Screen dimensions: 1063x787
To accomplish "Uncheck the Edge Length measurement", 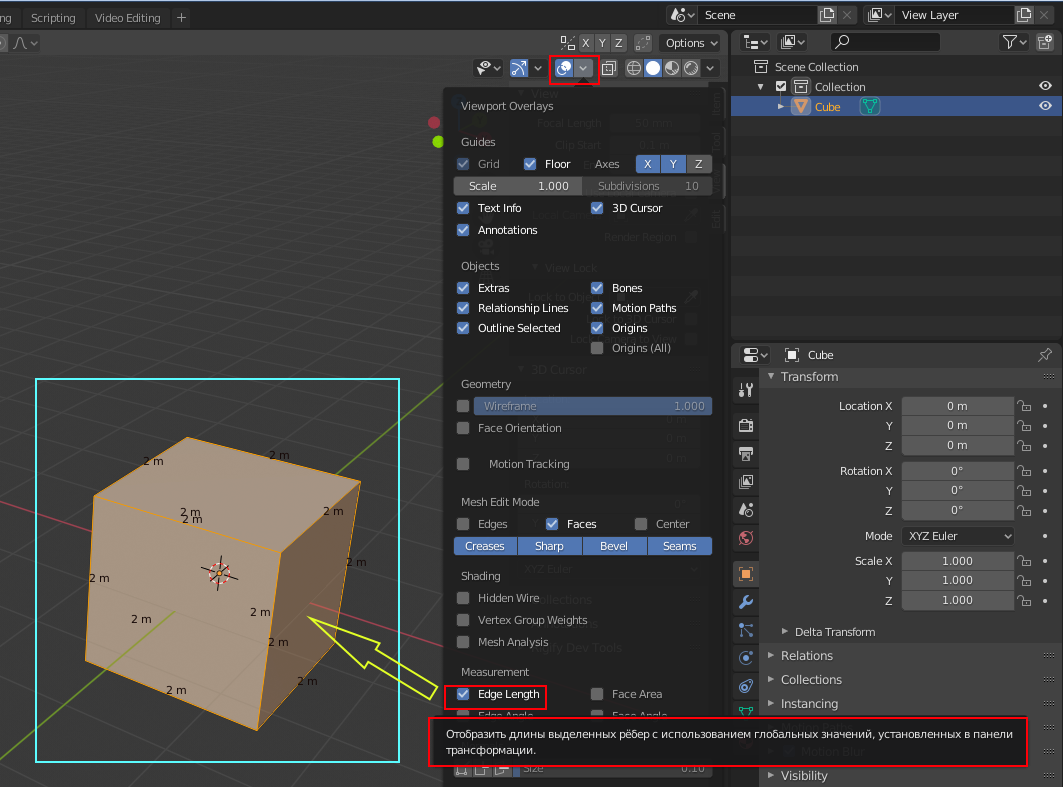I will pyautogui.click(x=463, y=694).
